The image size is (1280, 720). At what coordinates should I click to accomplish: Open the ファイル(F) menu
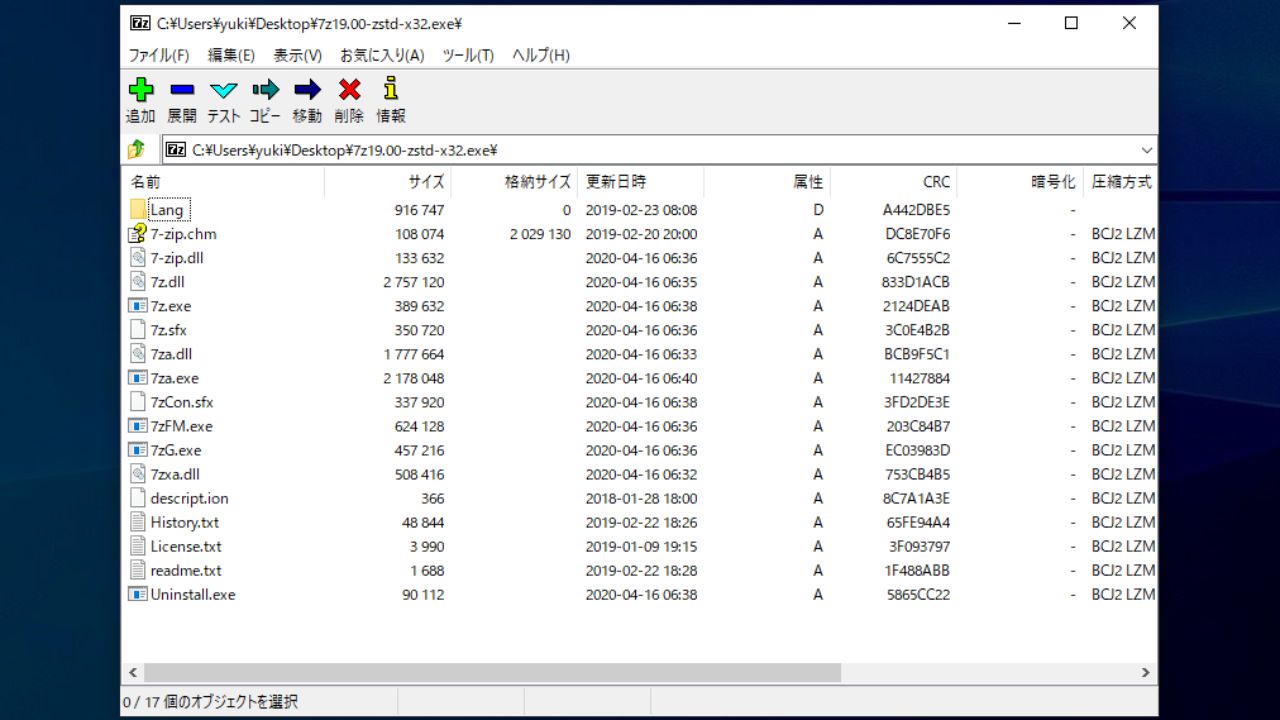coord(159,55)
